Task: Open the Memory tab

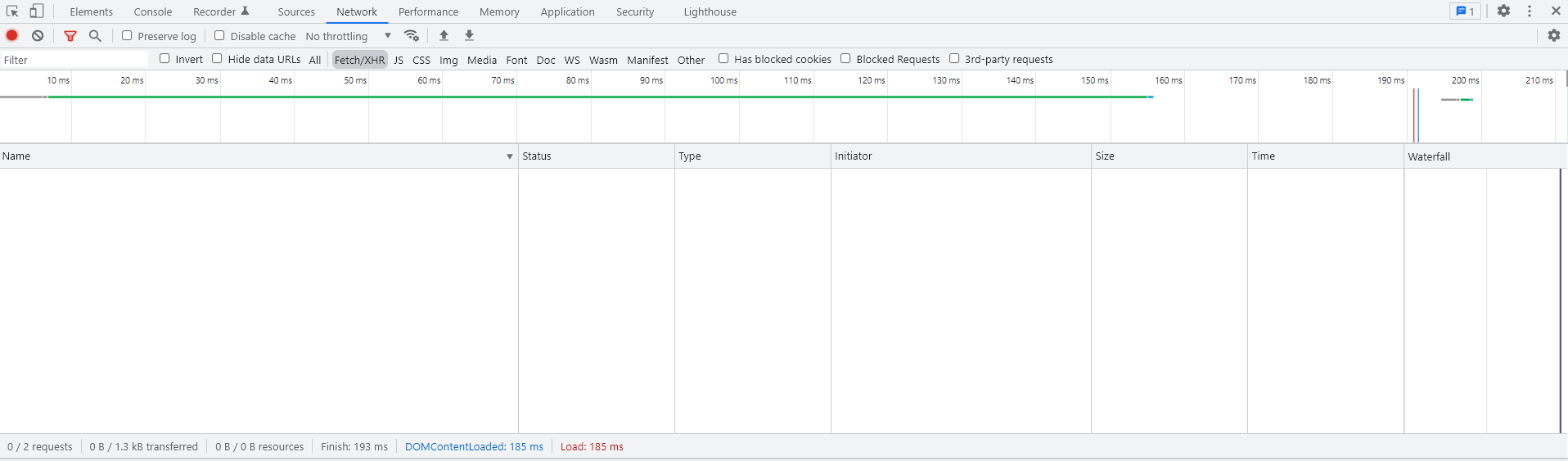Action: pos(499,11)
